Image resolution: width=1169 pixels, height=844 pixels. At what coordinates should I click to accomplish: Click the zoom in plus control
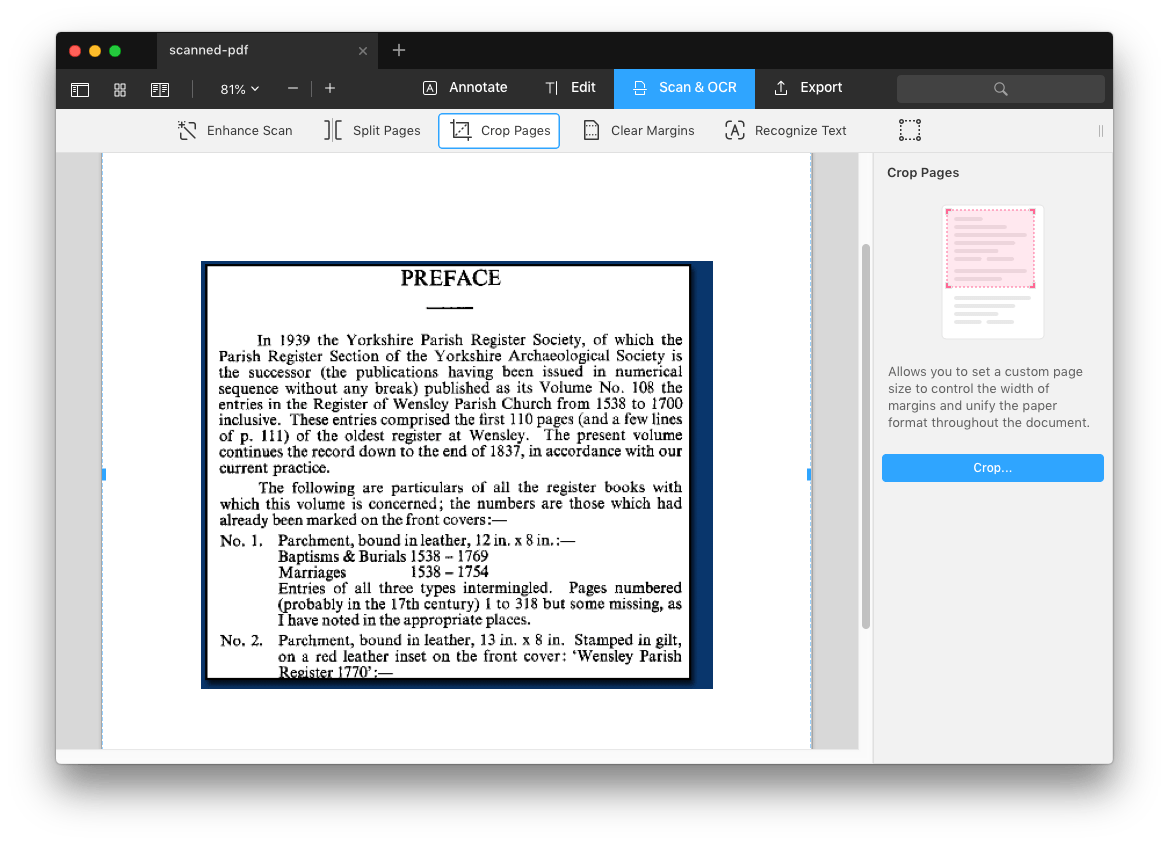[x=329, y=89]
